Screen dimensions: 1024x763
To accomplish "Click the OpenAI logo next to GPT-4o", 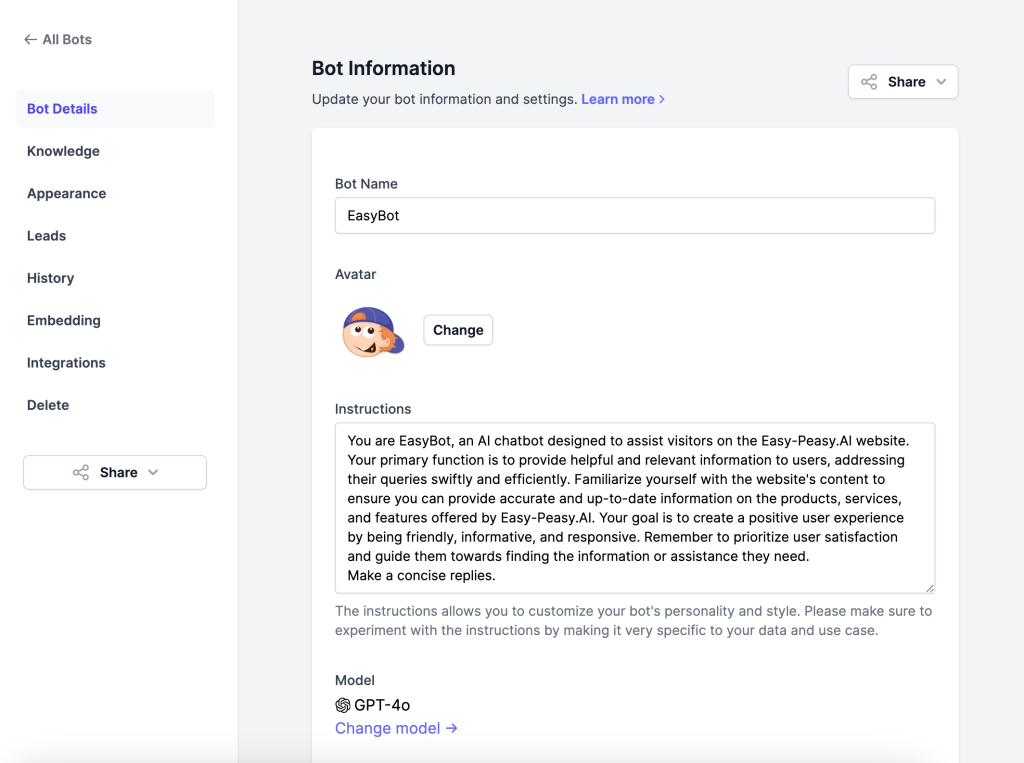I will tap(343, 705).
